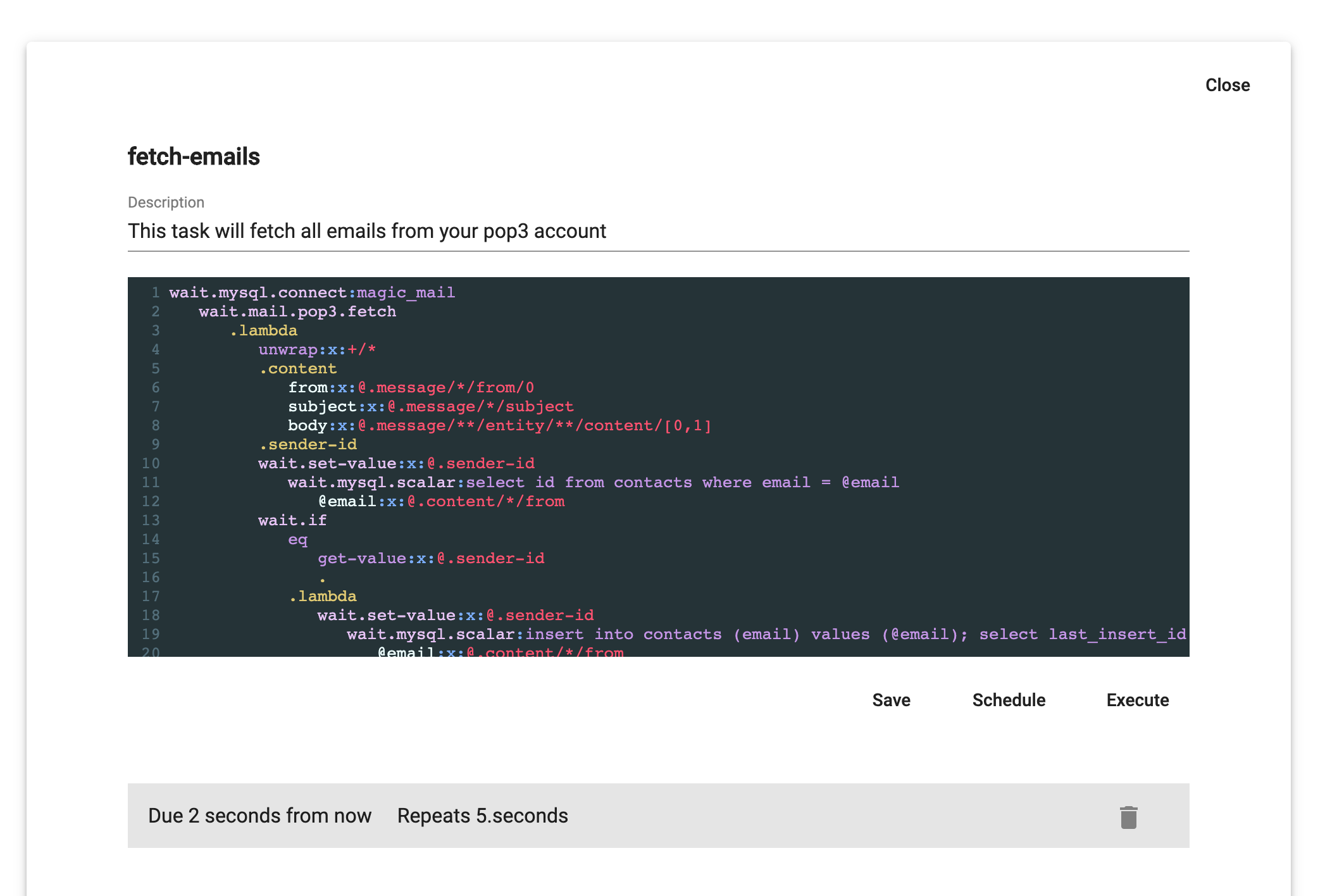This screenshot has height=896, width=1325.
Task: Click line 2 wait.mail.pop3.fetch in editor
Action: (297, 311)
